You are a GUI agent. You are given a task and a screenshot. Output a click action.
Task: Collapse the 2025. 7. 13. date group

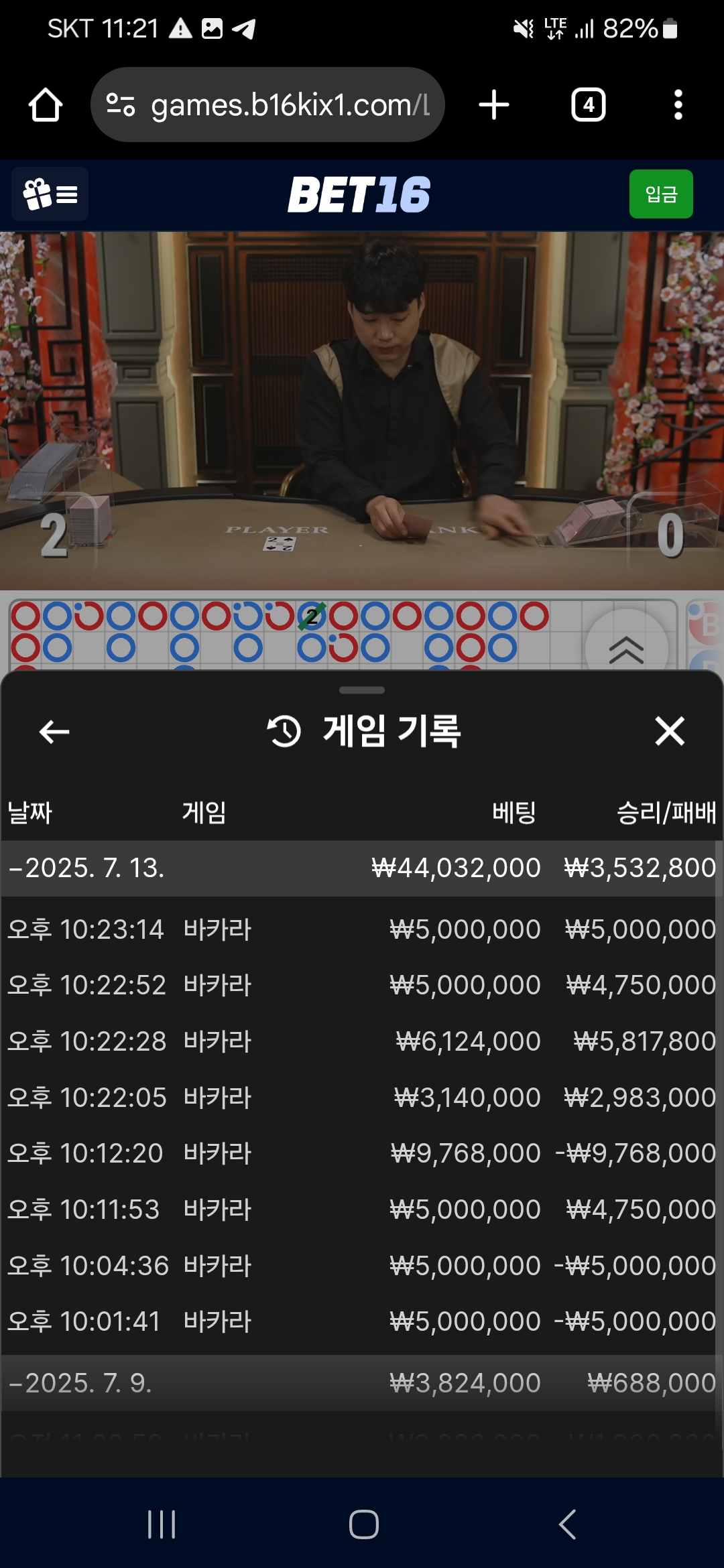(361, 868)
